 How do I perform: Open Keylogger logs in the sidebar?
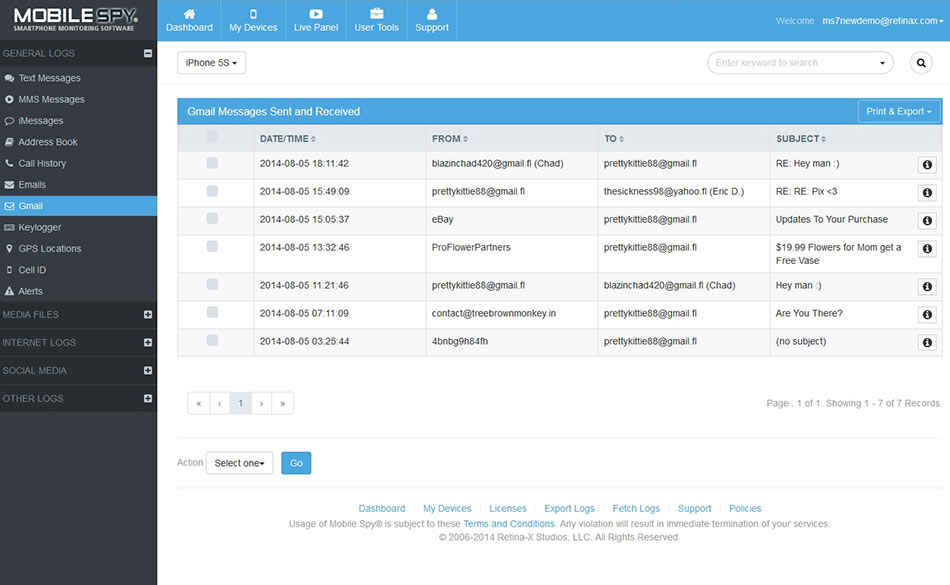coord(40,227)
